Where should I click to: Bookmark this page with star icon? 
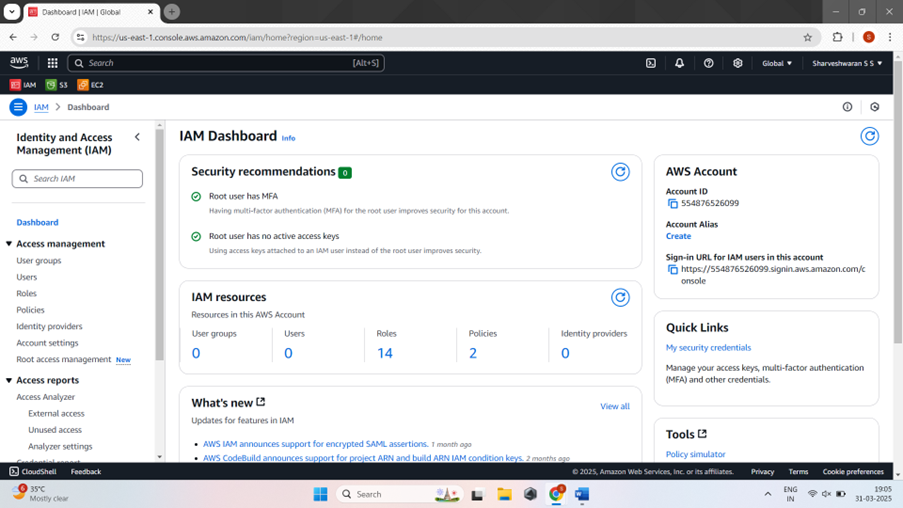[x=807, y=37]
